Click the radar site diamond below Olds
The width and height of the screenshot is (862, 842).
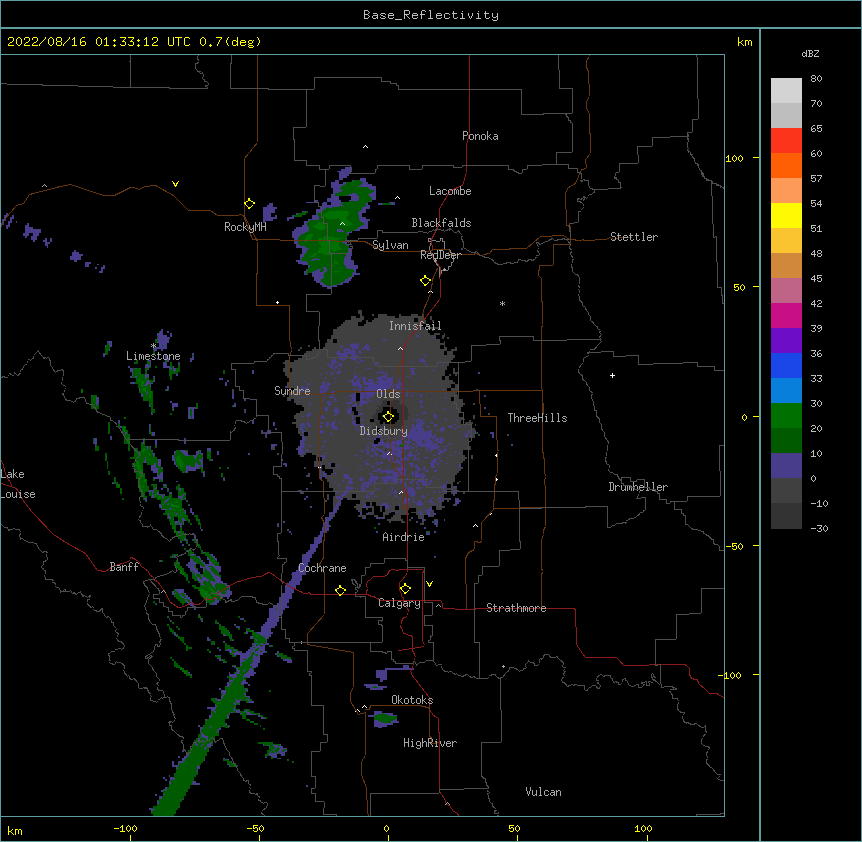point(389,417)
